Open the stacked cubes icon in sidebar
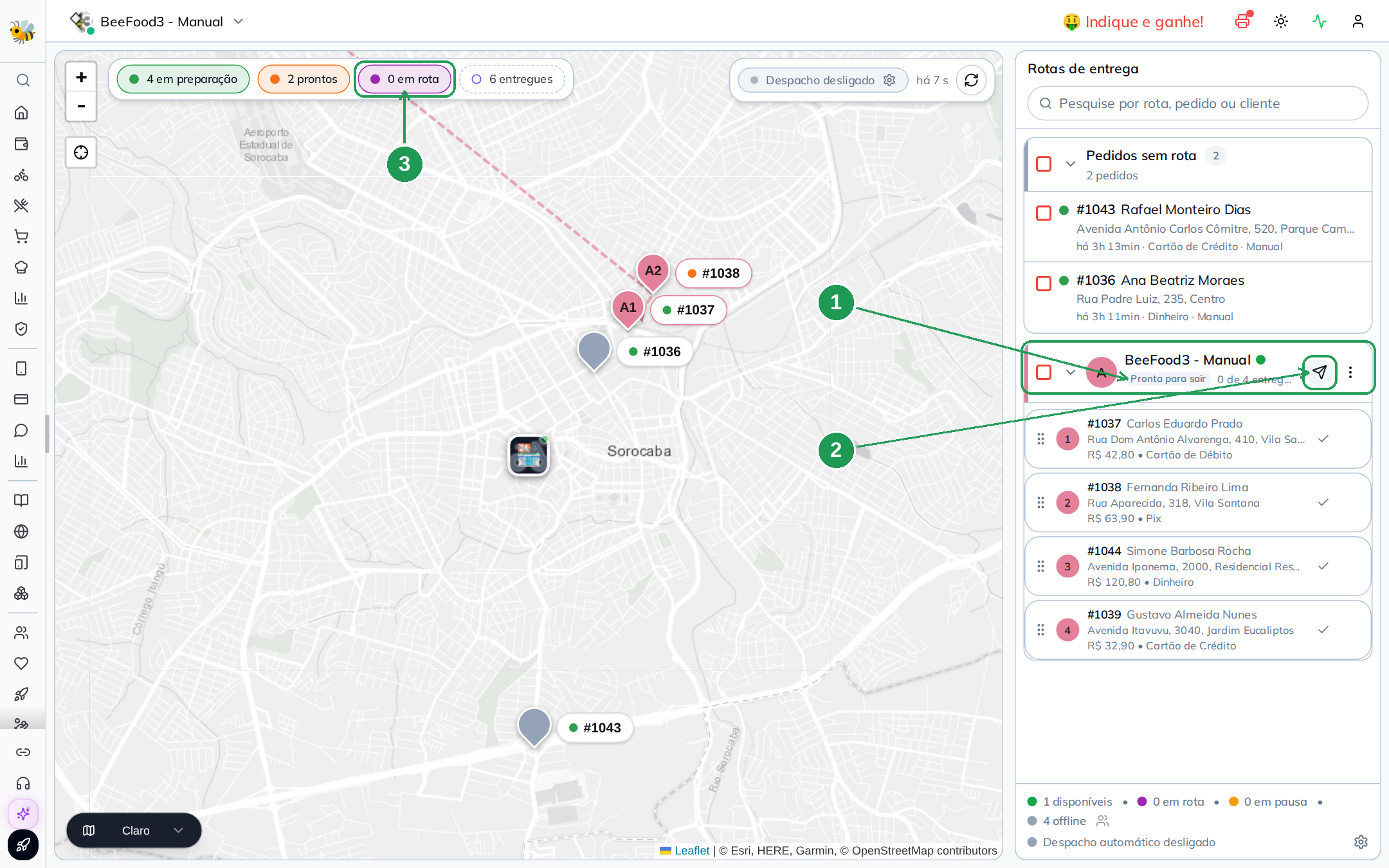1389x868 pixels. 21,593
